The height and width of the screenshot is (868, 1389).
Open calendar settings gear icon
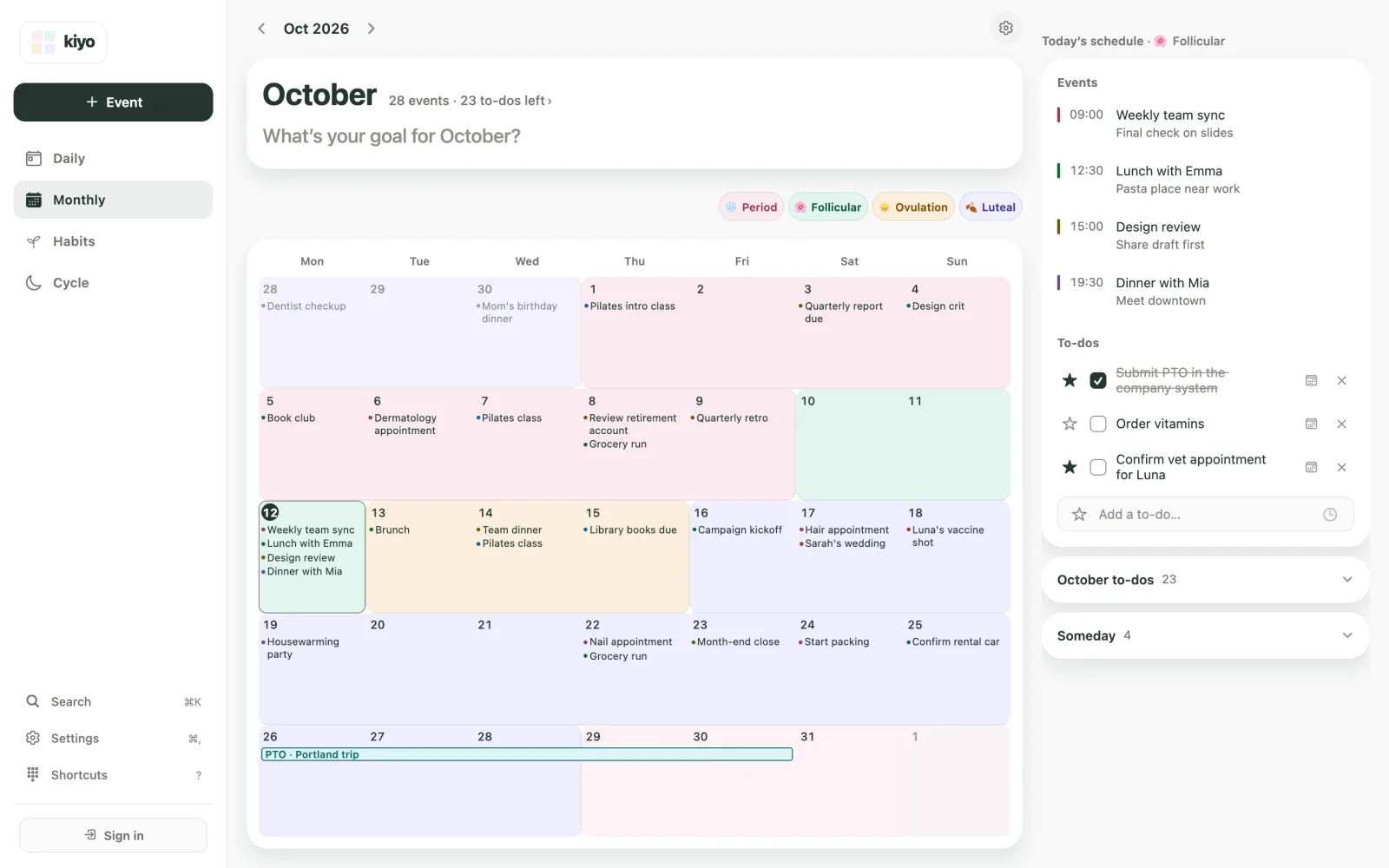[1005, 29]
